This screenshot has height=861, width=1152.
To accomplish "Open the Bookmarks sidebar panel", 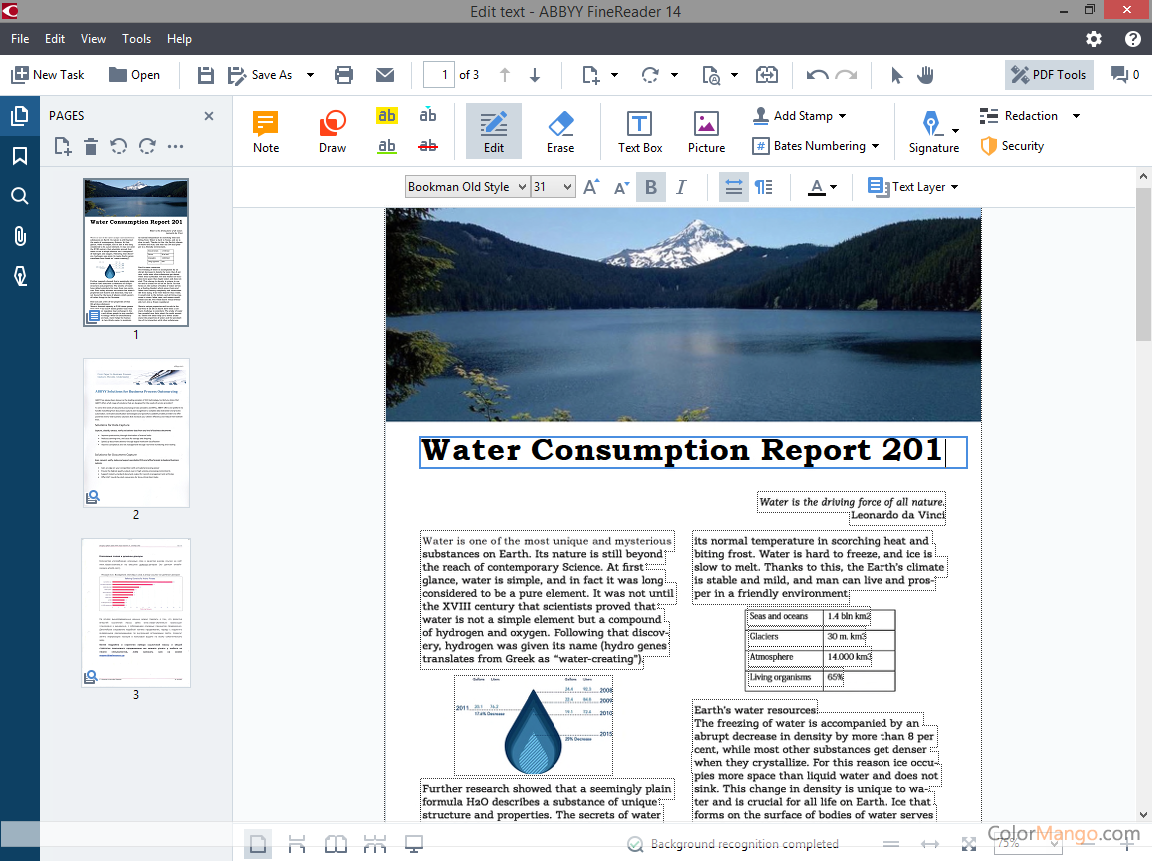I will [x=19, y=156].
